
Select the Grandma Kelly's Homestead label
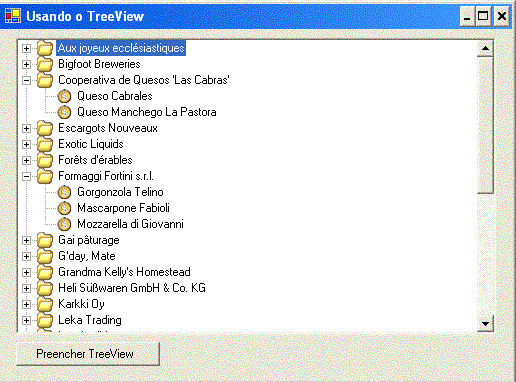coord(124,272)
